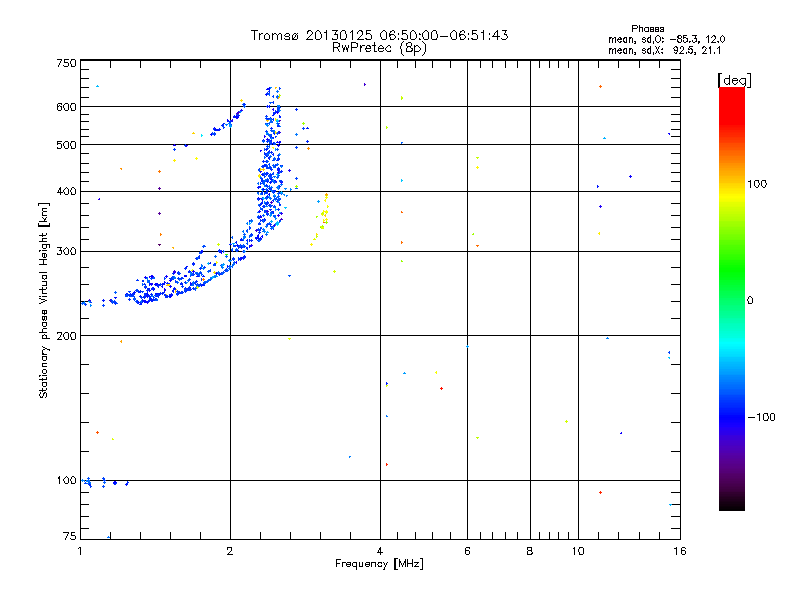Viewport: 800px width, 600px height.
Task: Click the orange data point at top right near 650 km
Action: [x=601, y=87]
